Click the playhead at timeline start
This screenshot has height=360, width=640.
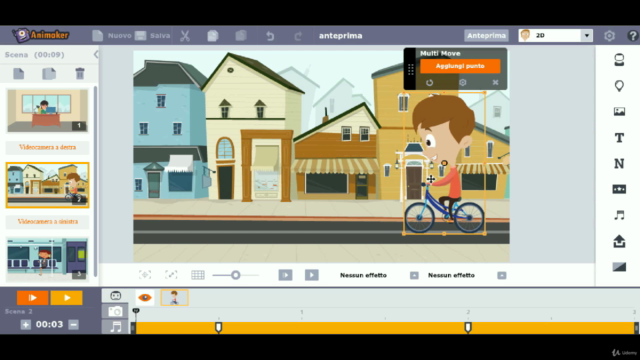[x=136, y=311]
